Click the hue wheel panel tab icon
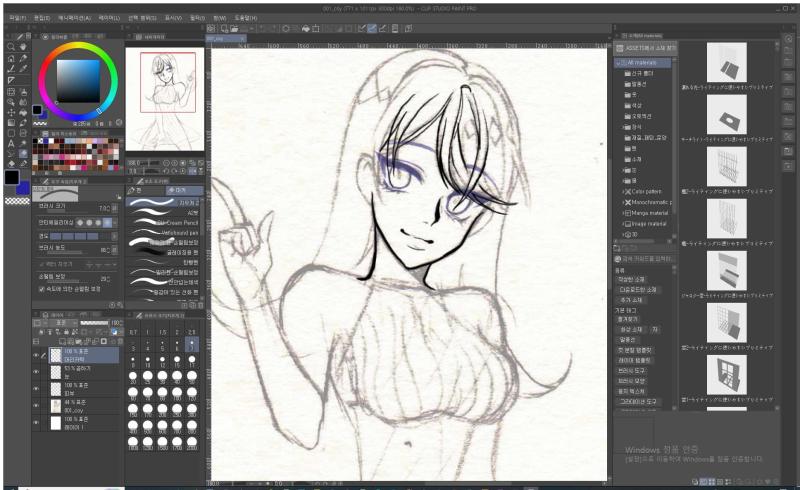The height and width of the screenshot is (490, 800). pyautogui.click(x=45, y=37)
